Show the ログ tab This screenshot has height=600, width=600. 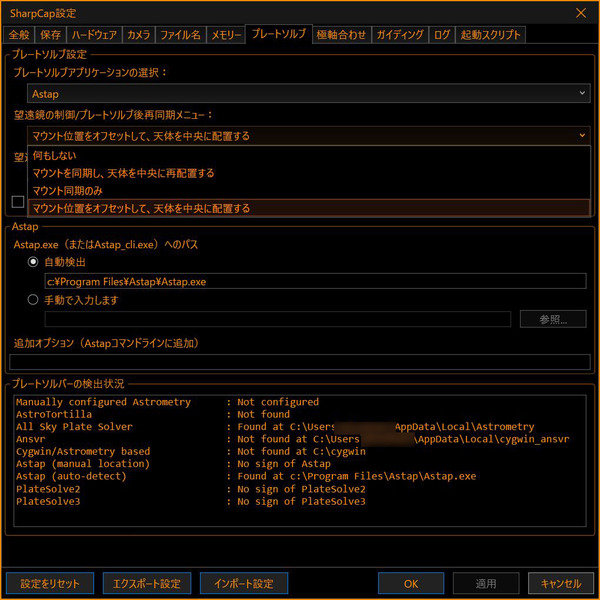(442, 35)
